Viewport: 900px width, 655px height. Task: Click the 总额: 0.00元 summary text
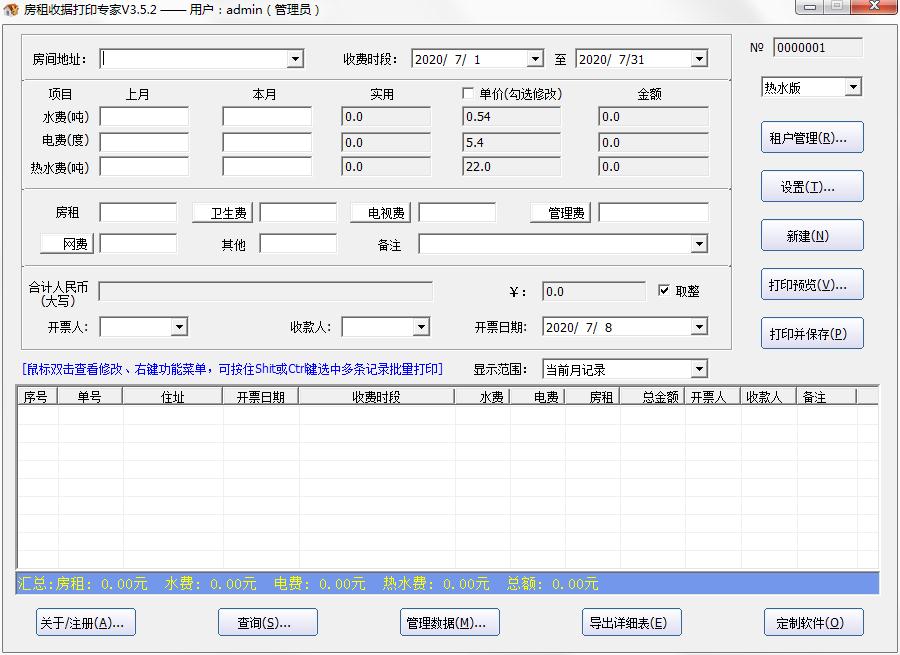[x=553, y=584]
